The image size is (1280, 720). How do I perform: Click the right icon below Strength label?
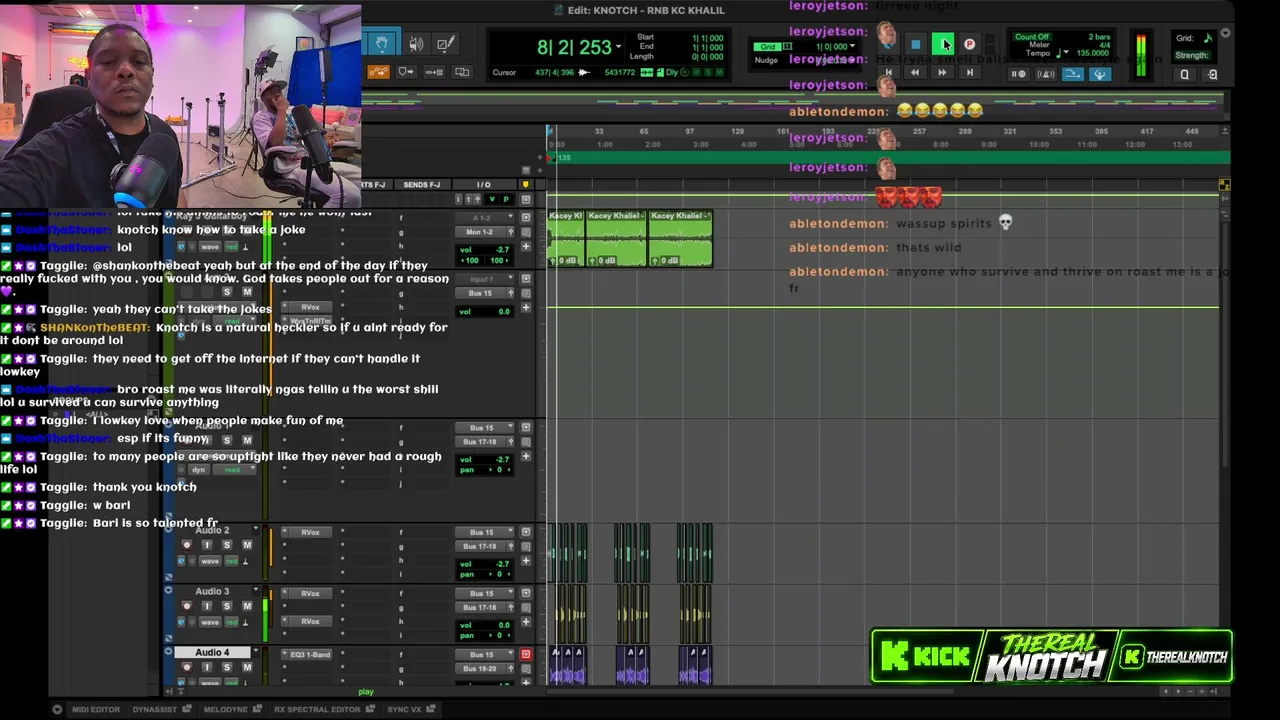point(1212,74)
